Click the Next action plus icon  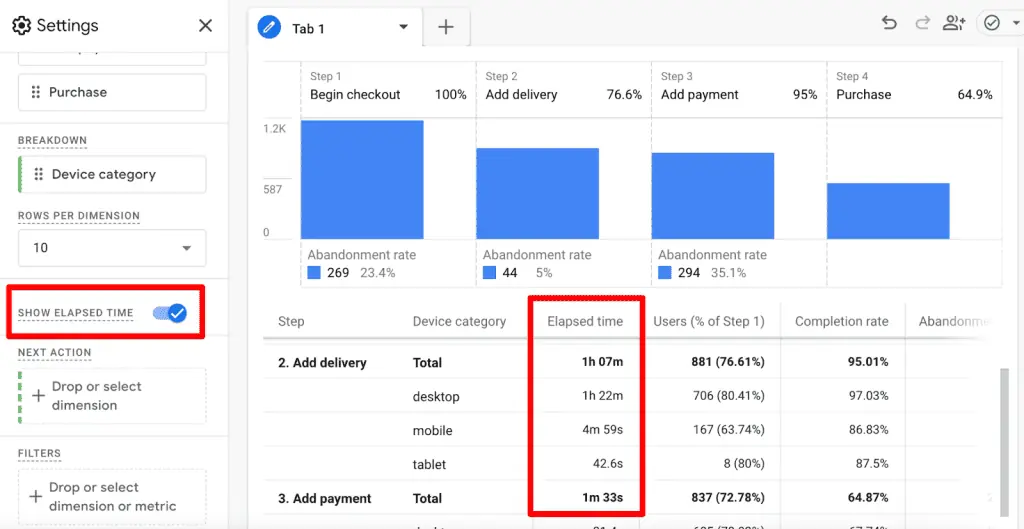click(38, 396)
